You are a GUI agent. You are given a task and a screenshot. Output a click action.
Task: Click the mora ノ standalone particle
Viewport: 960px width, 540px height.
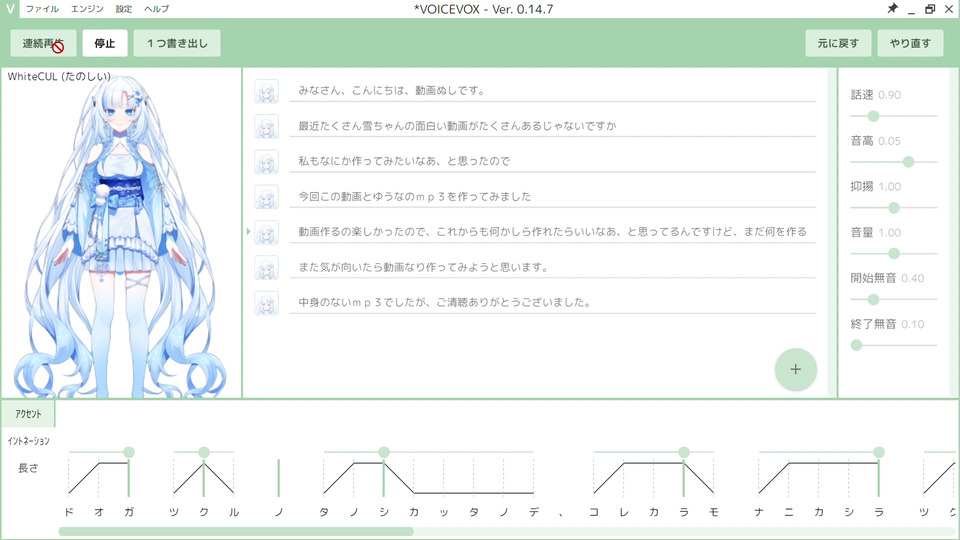[279, 512]
